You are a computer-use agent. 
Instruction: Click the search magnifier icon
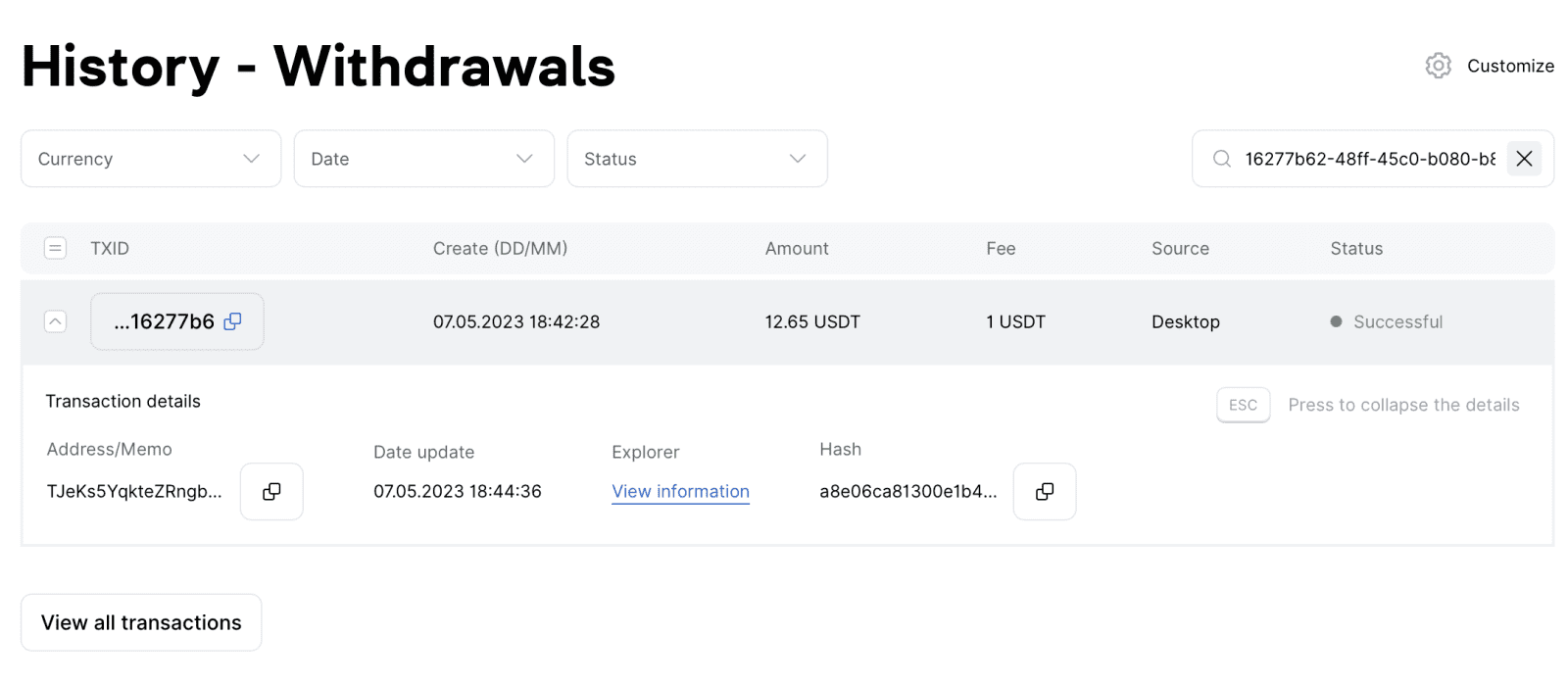[1221, 159]
